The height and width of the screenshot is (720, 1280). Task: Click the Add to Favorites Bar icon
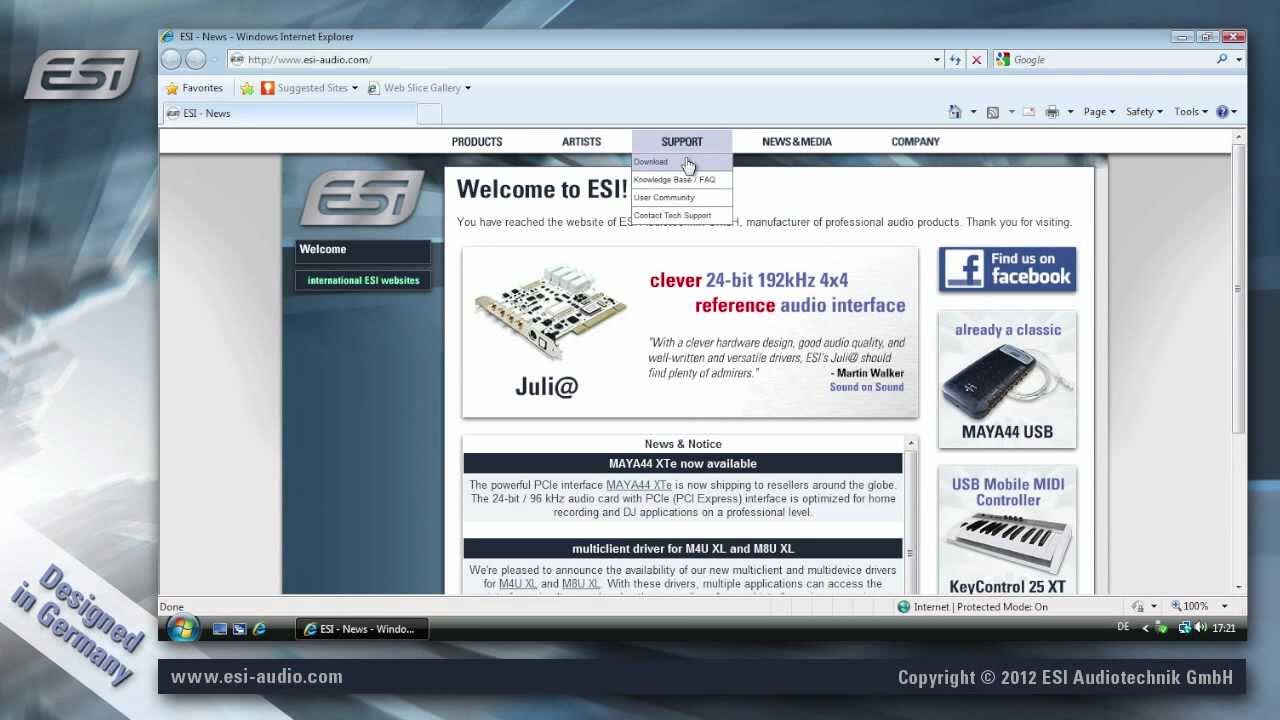pyautogui.click(x=247, y=88)
